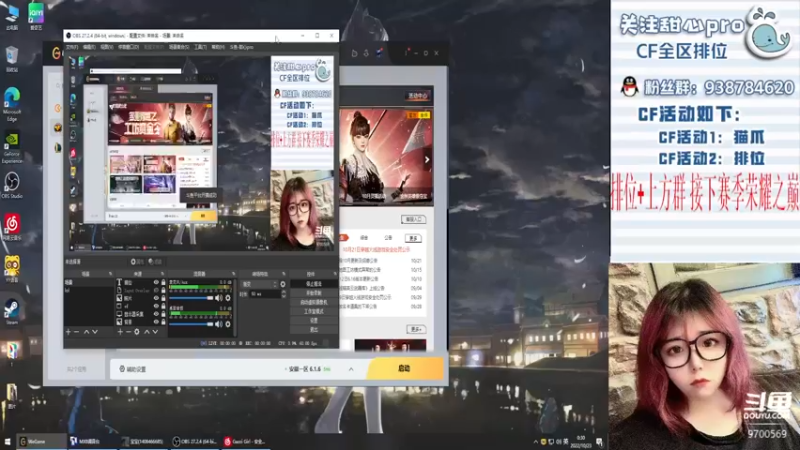The width and height of the screenshot is (800, 450).
Task: Open source Filters button above docks
Action: click(x=155, y=262)
